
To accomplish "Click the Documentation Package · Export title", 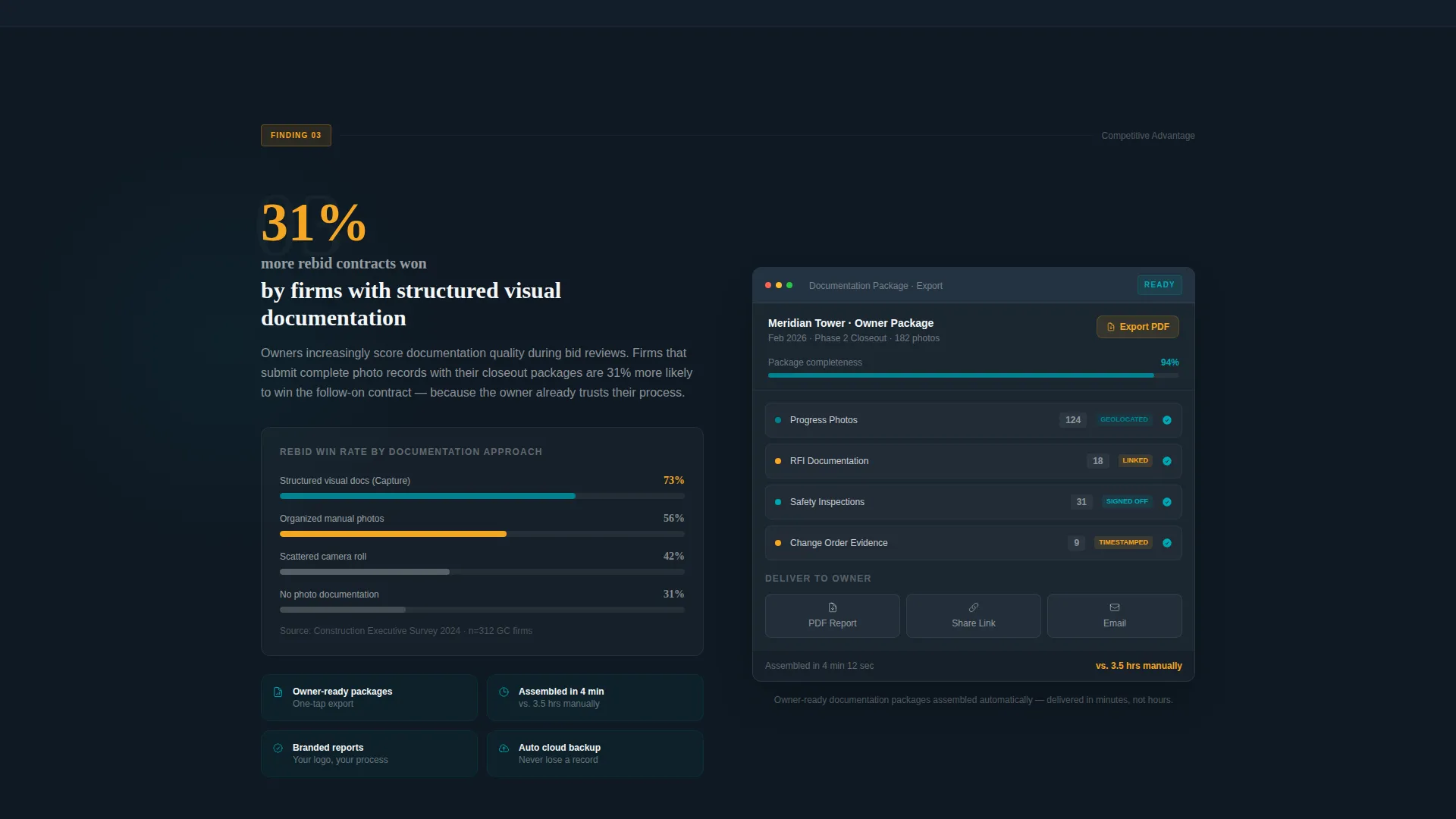I will 875,286.
